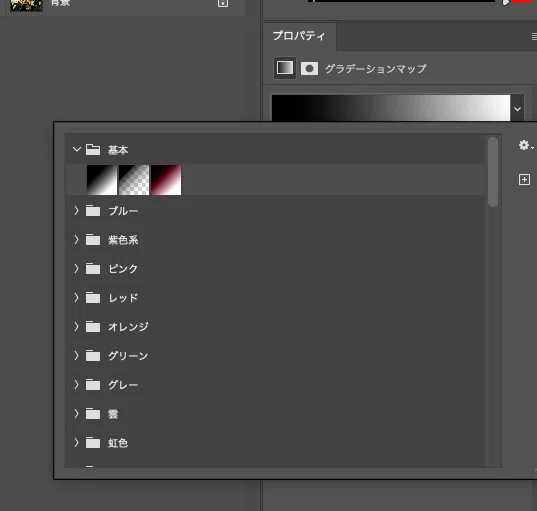Click the ブルー group label

tap(123, 211)
